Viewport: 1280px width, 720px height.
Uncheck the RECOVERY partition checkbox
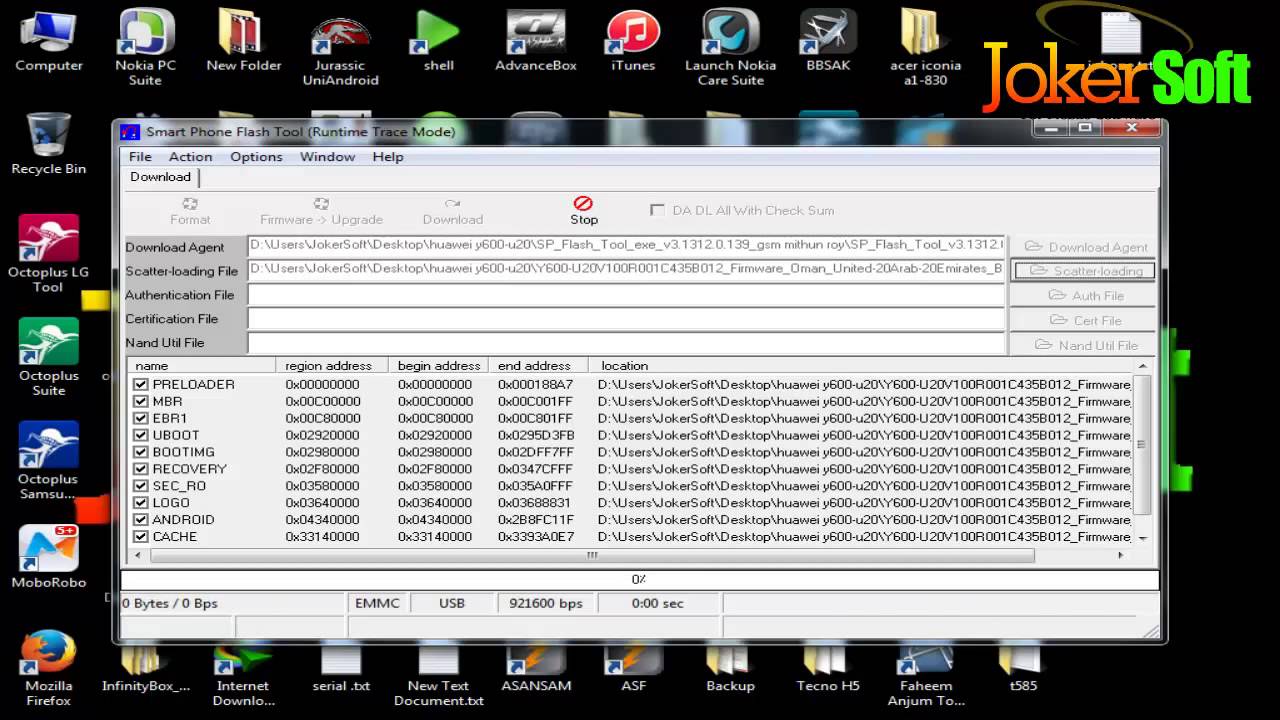tap(141, 468)
